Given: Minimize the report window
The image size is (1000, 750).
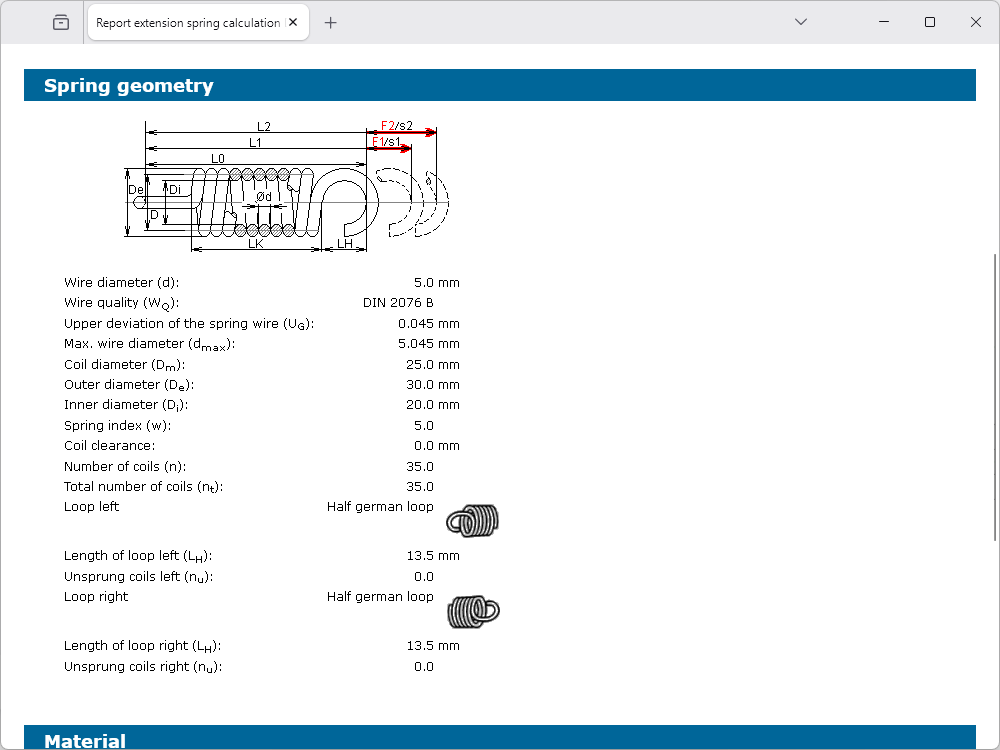Looking at the screenshot, I should pos(884,22).
